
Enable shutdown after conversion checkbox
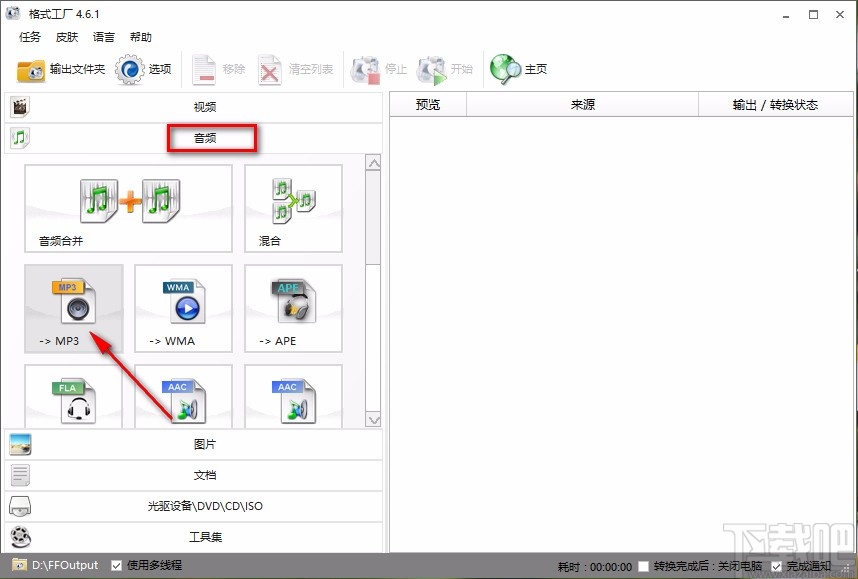(x=643, y=565)
